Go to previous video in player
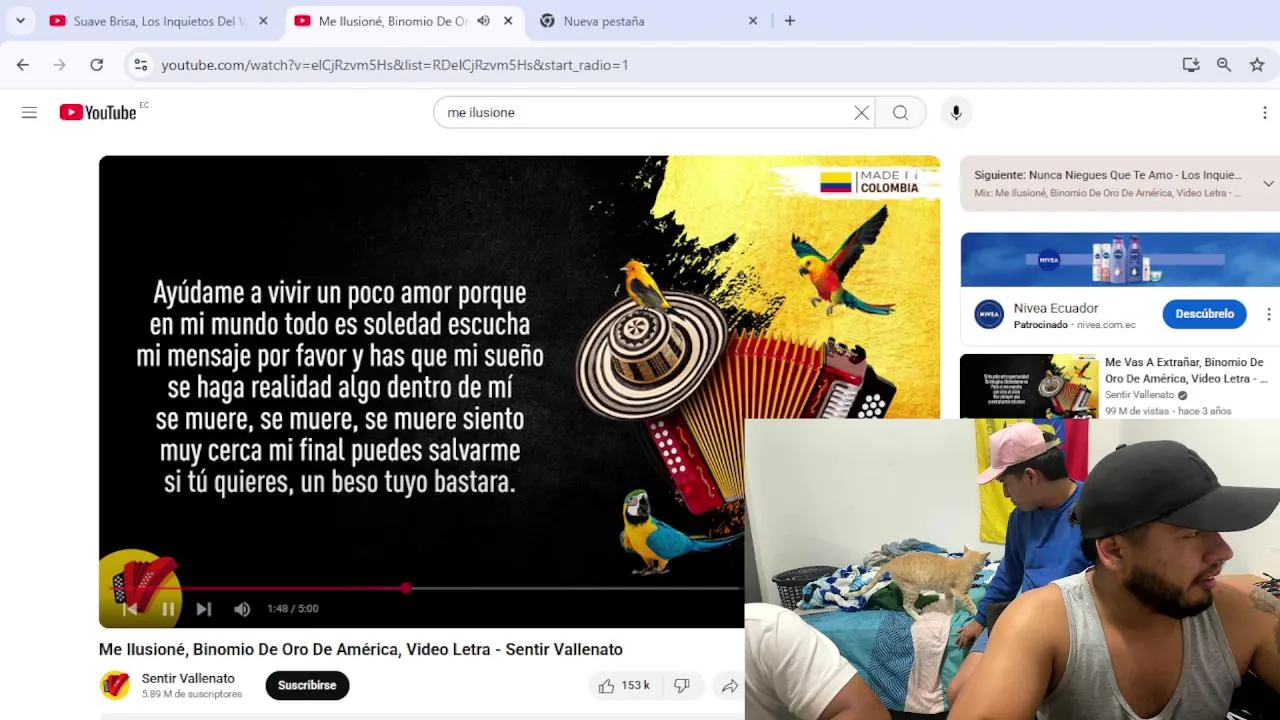This screenshot has width=1280, height=720. tap(130, 609)
